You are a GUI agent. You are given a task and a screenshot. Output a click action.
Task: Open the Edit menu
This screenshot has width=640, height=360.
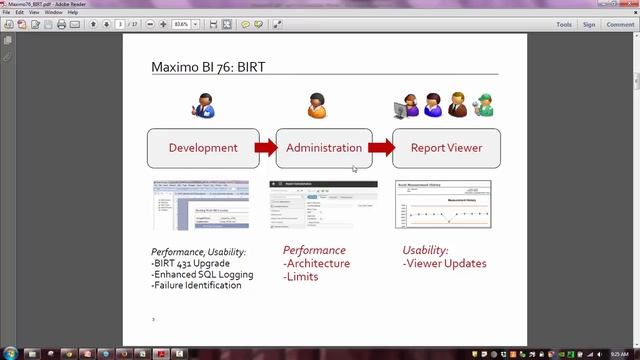[19, 13]
